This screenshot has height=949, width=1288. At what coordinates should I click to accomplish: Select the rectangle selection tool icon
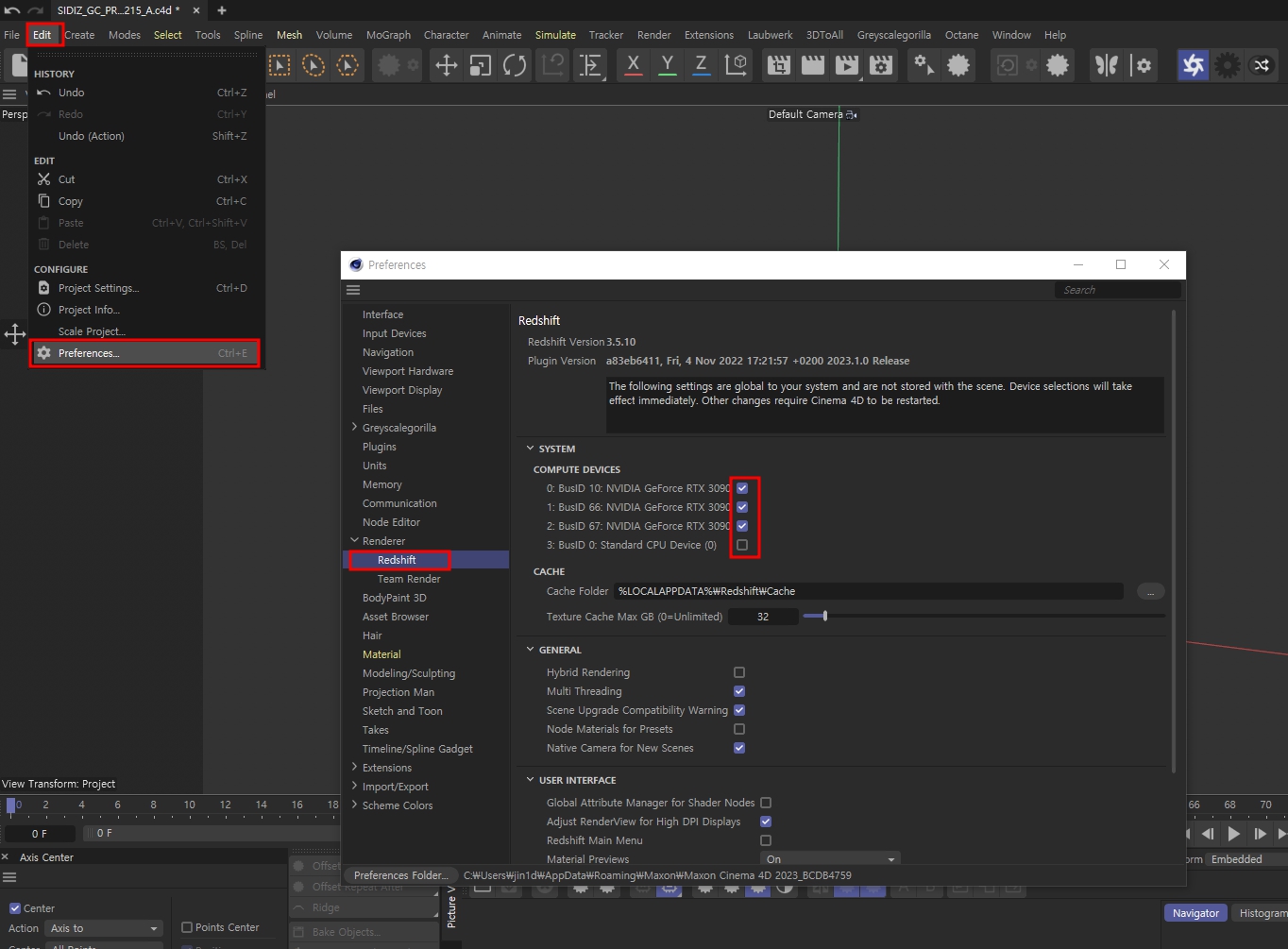coord(280,65)
